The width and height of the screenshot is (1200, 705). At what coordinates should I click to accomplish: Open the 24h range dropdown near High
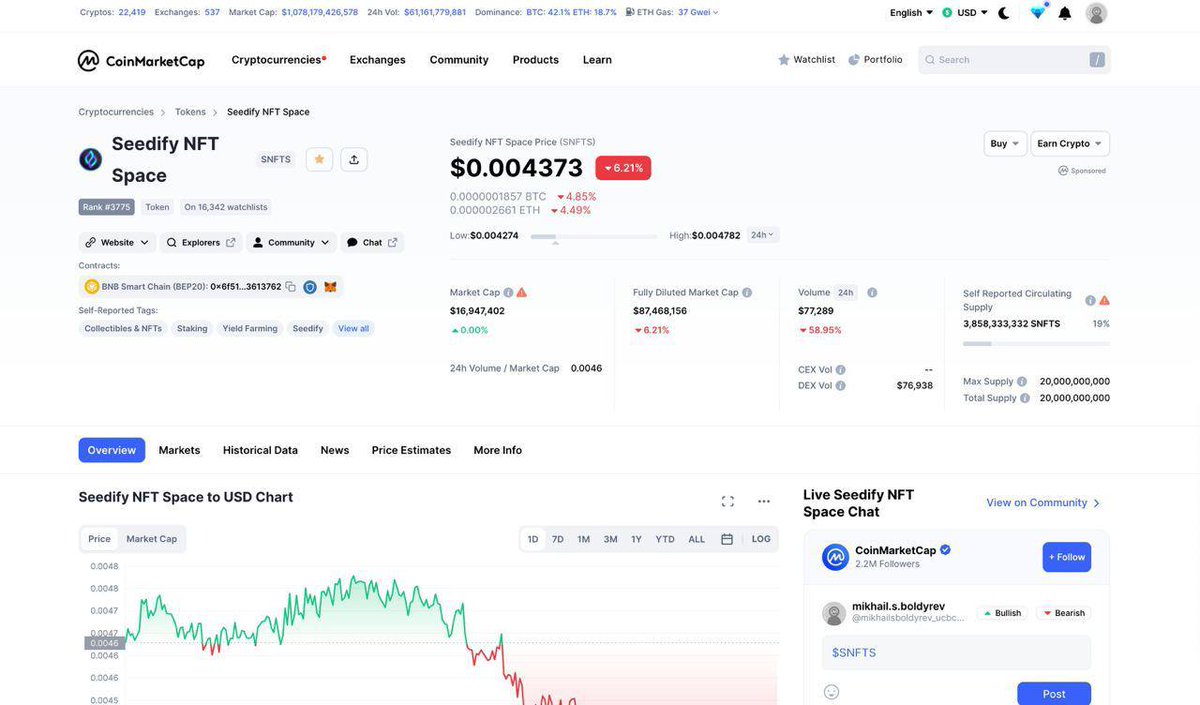pos(764,235)
